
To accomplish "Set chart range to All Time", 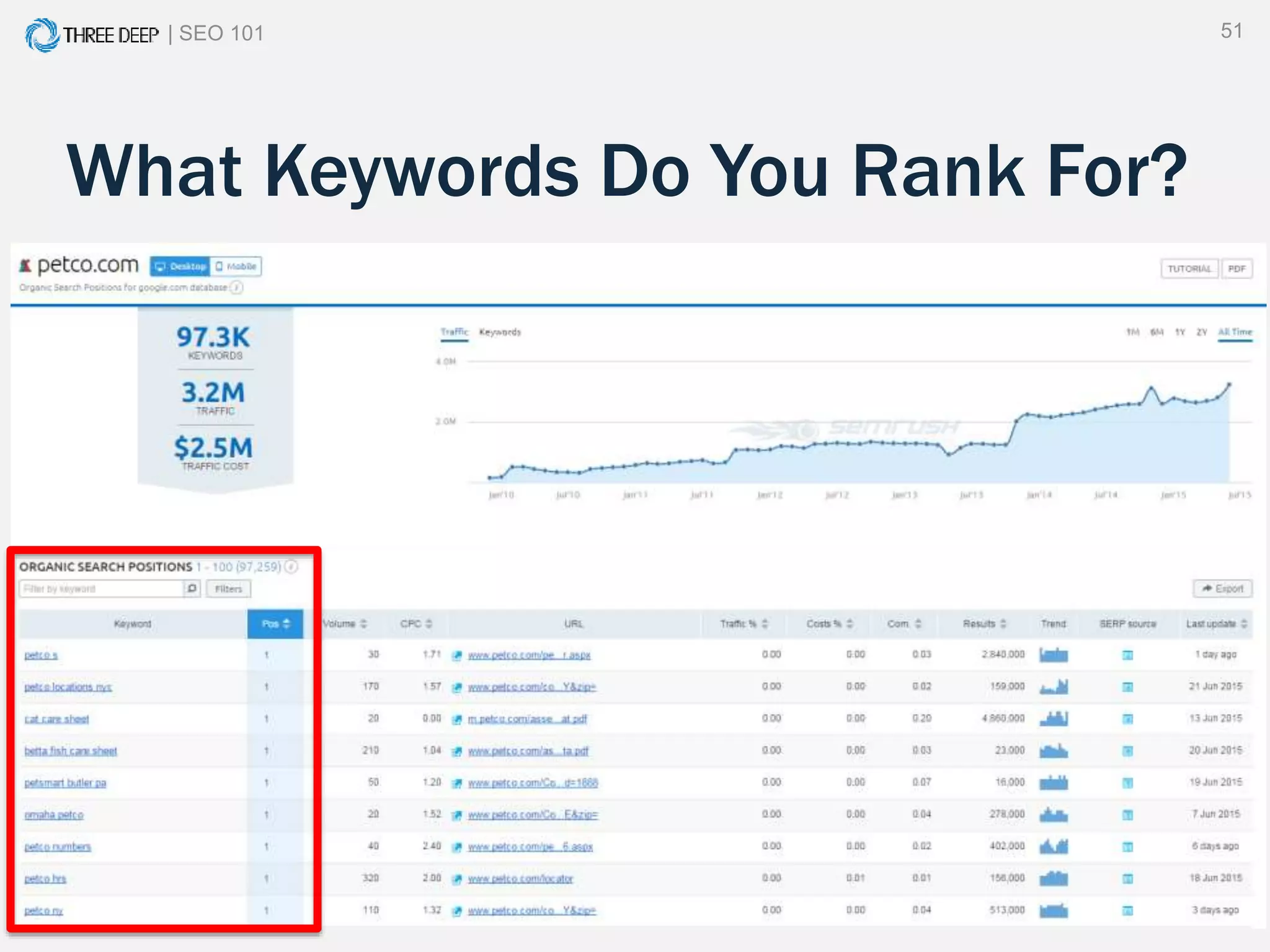I will tap(1235, 332).
